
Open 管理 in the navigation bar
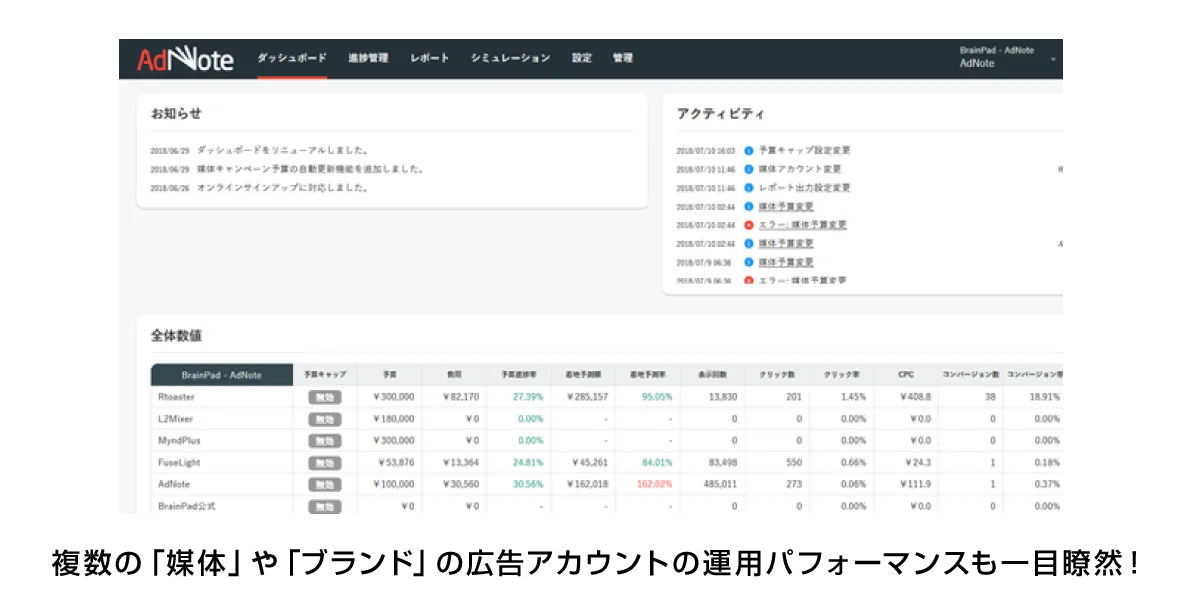click(x=623, y=58)
